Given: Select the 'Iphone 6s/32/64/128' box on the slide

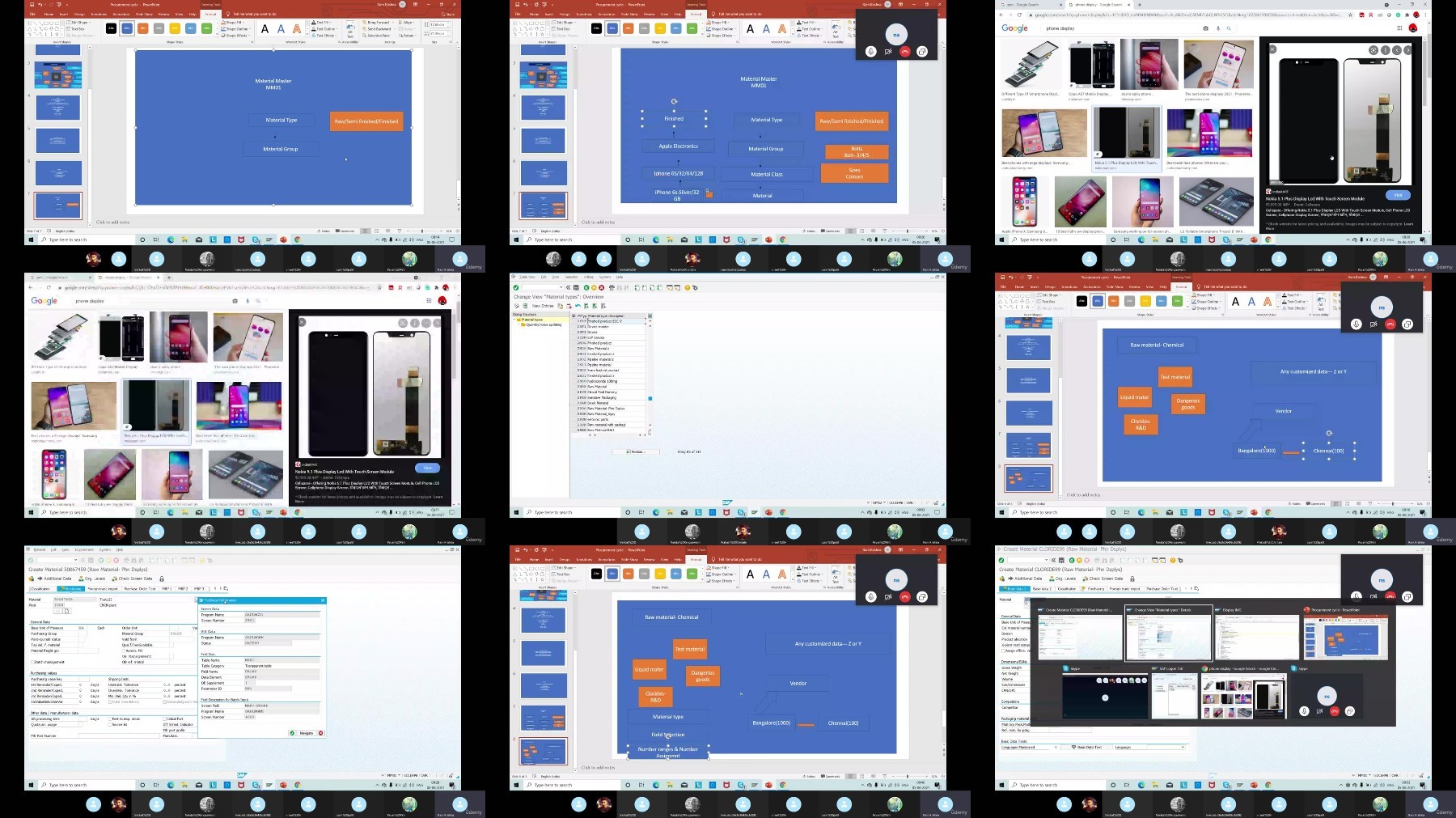Looking at the screenshot, I should [x=679, y=173].
